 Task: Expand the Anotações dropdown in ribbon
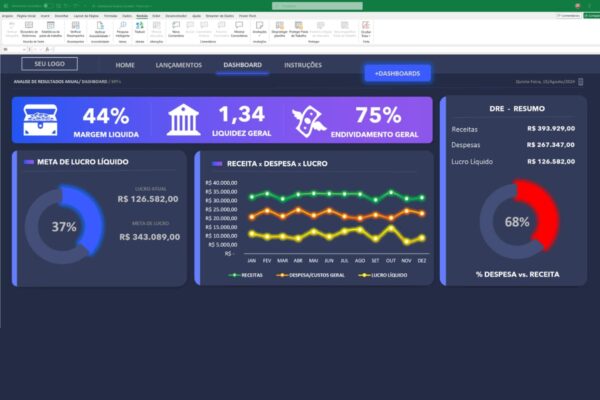pos(259,34)
